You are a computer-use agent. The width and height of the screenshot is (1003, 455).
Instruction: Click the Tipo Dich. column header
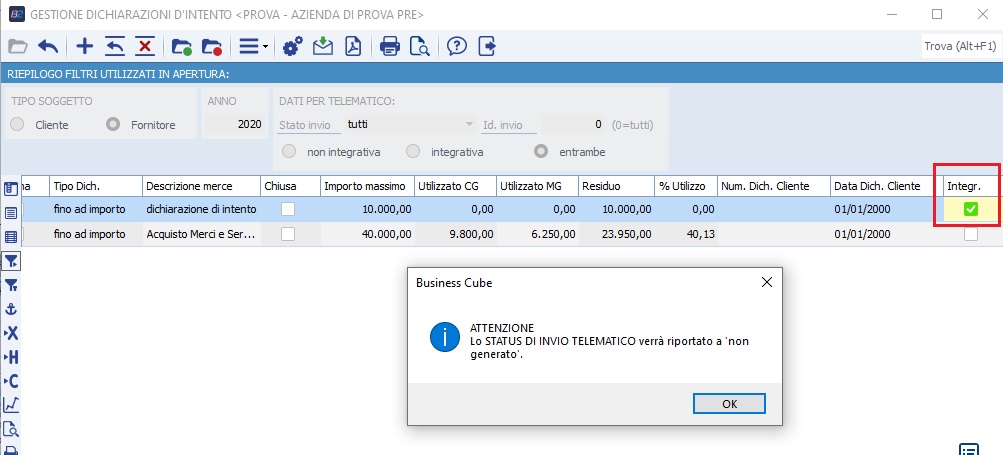95,186
